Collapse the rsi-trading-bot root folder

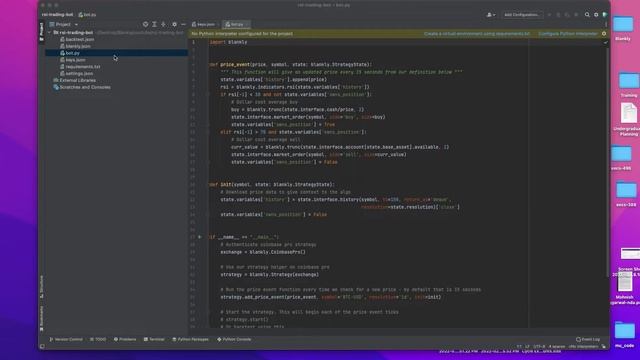click(x=49, y=33)
